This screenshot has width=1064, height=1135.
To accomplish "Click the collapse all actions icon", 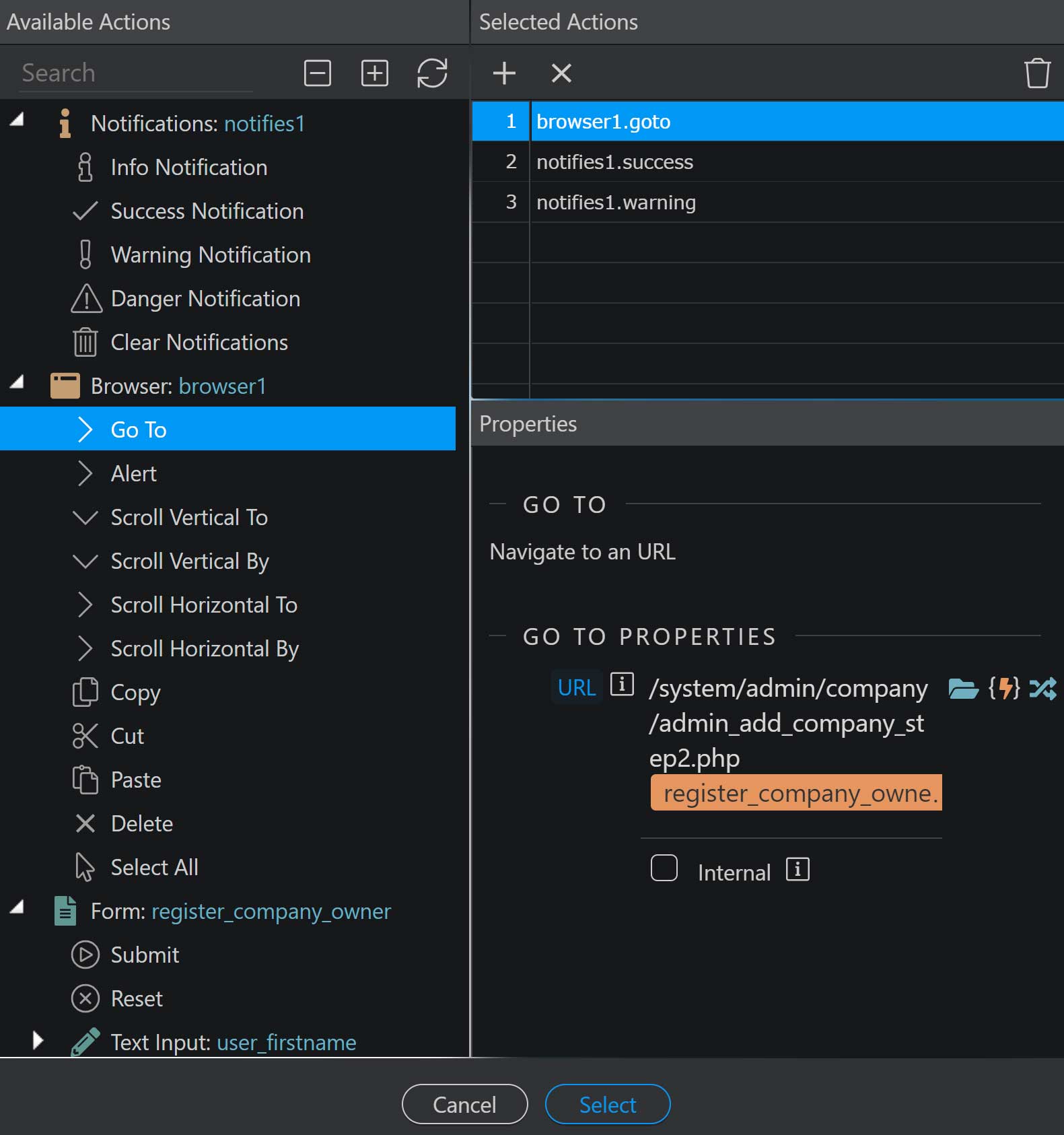I will (317, 73).
